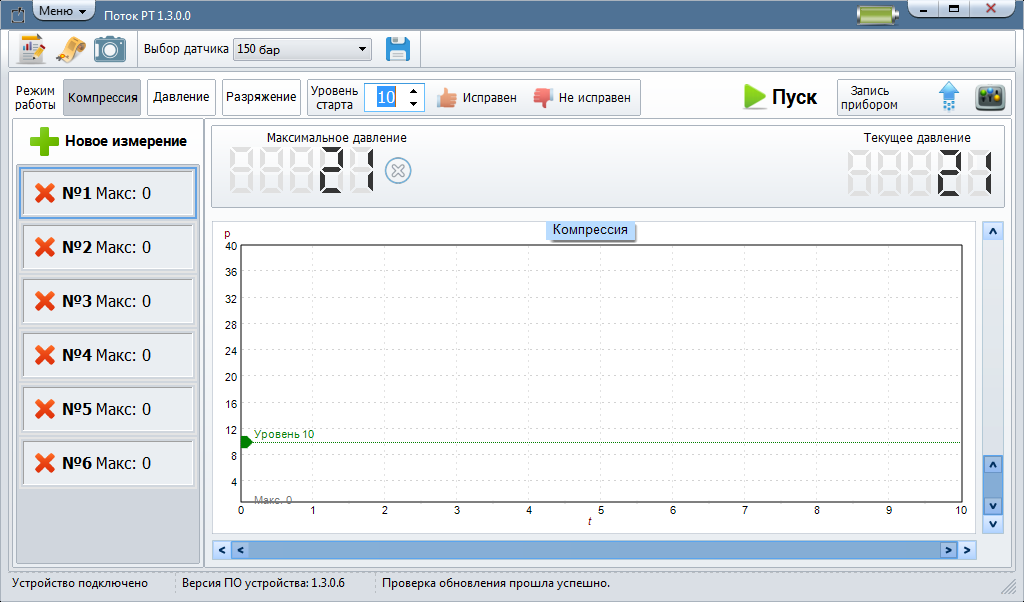1024x602 pixels.
Task: Open the sensor selection dropdown 150 бар
Action: (x=301, y=49)
